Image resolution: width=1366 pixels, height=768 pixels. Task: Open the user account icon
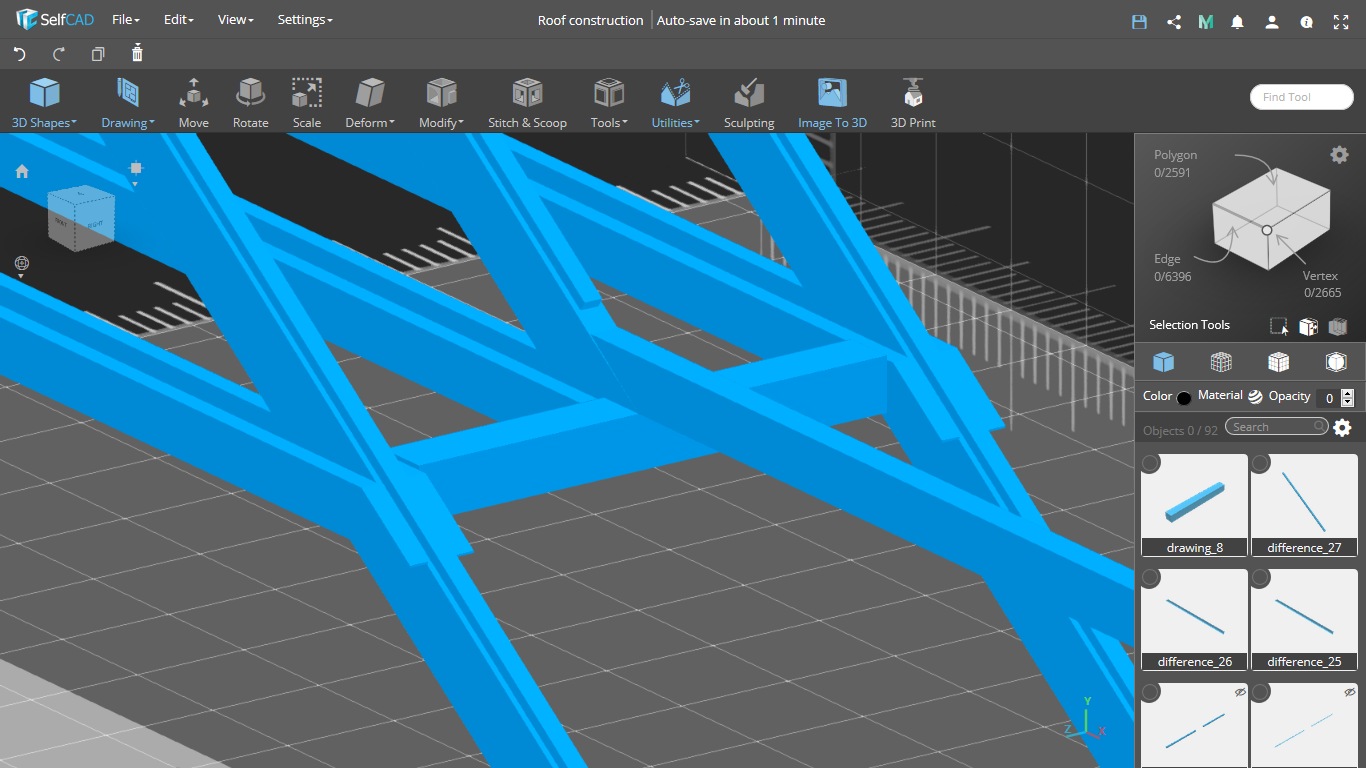(x=1272, y=21)
